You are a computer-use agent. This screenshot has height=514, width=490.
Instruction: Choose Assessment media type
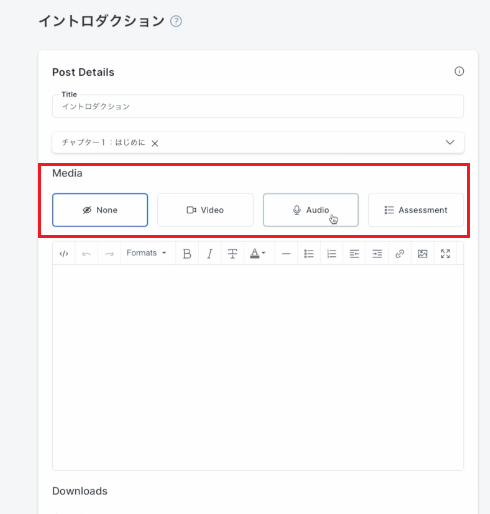click(416, 210)
